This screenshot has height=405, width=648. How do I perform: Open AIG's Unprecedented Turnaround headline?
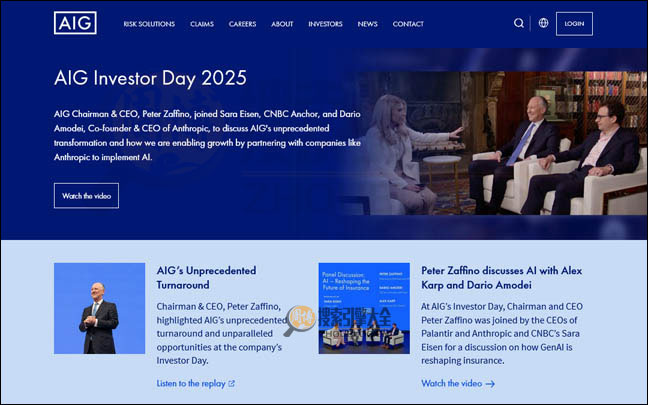206,278
